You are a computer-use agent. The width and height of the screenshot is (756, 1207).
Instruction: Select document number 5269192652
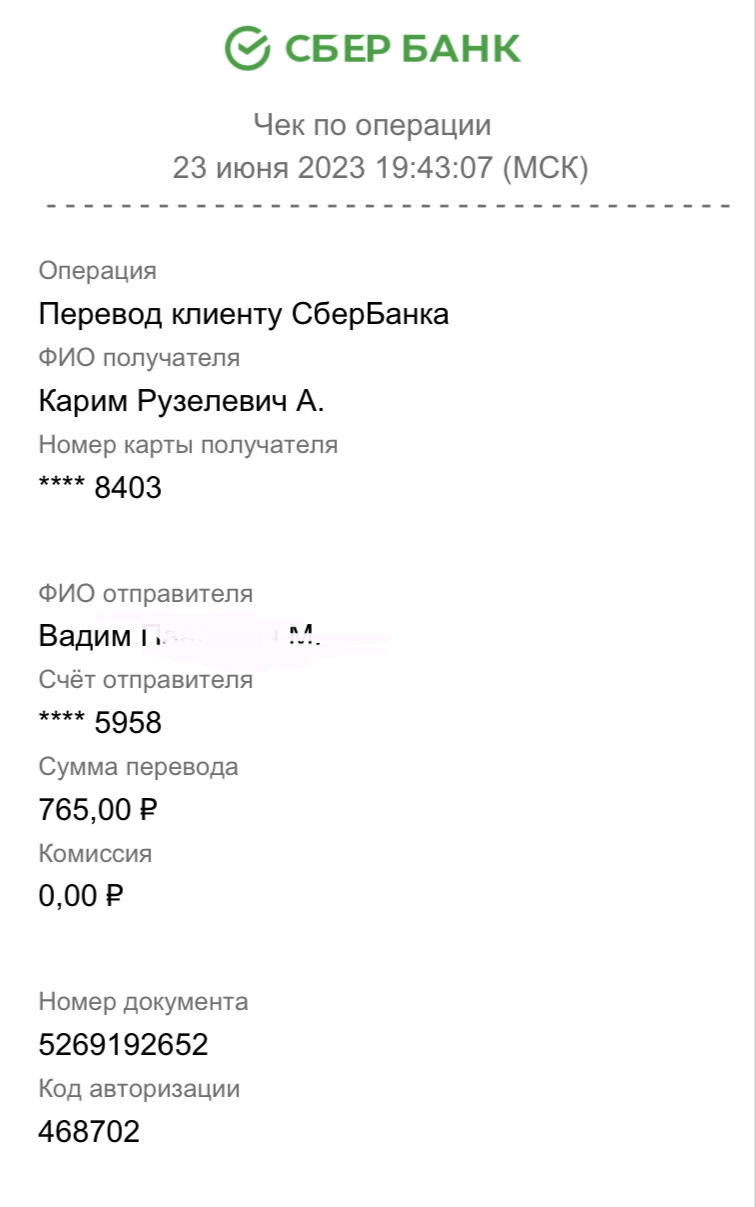(124, 1045)
